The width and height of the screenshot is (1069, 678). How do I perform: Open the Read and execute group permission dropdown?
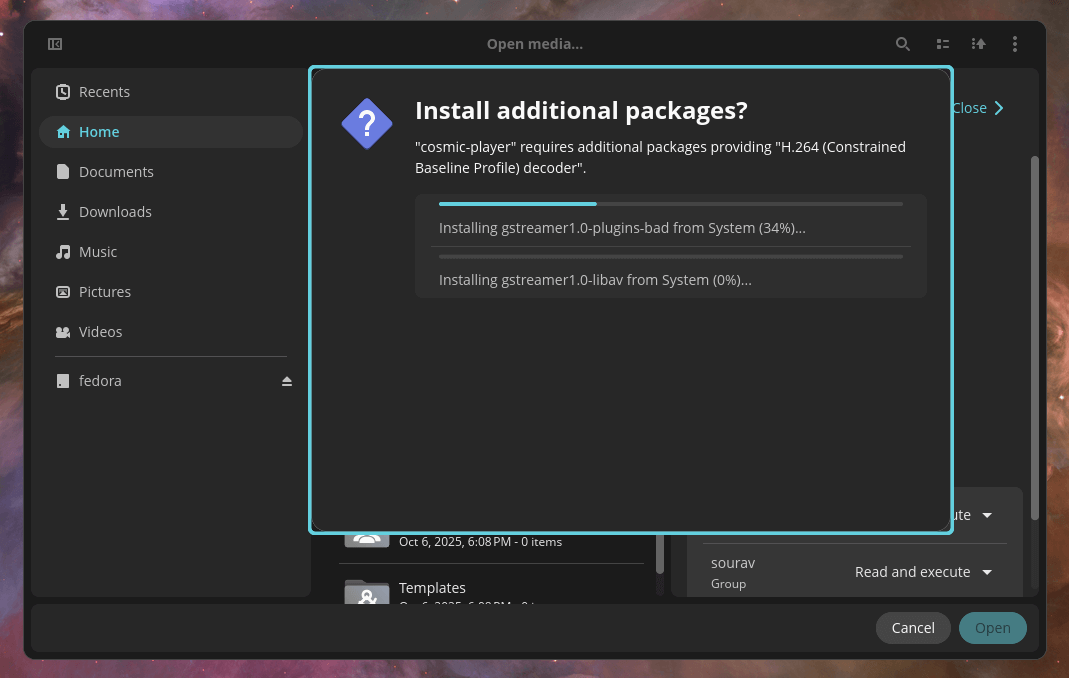point(921,571)
